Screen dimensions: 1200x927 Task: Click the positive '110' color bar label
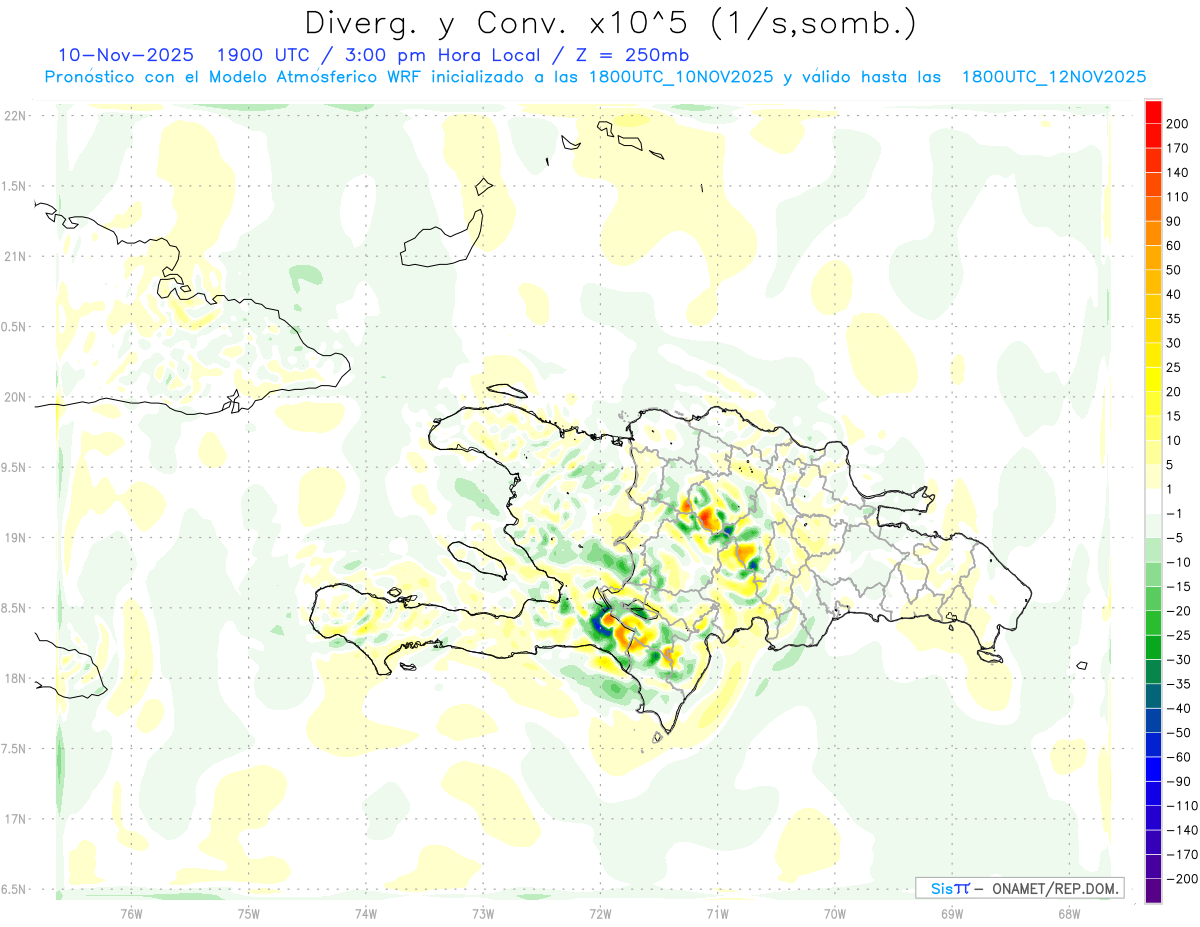tap(1177, 197)
